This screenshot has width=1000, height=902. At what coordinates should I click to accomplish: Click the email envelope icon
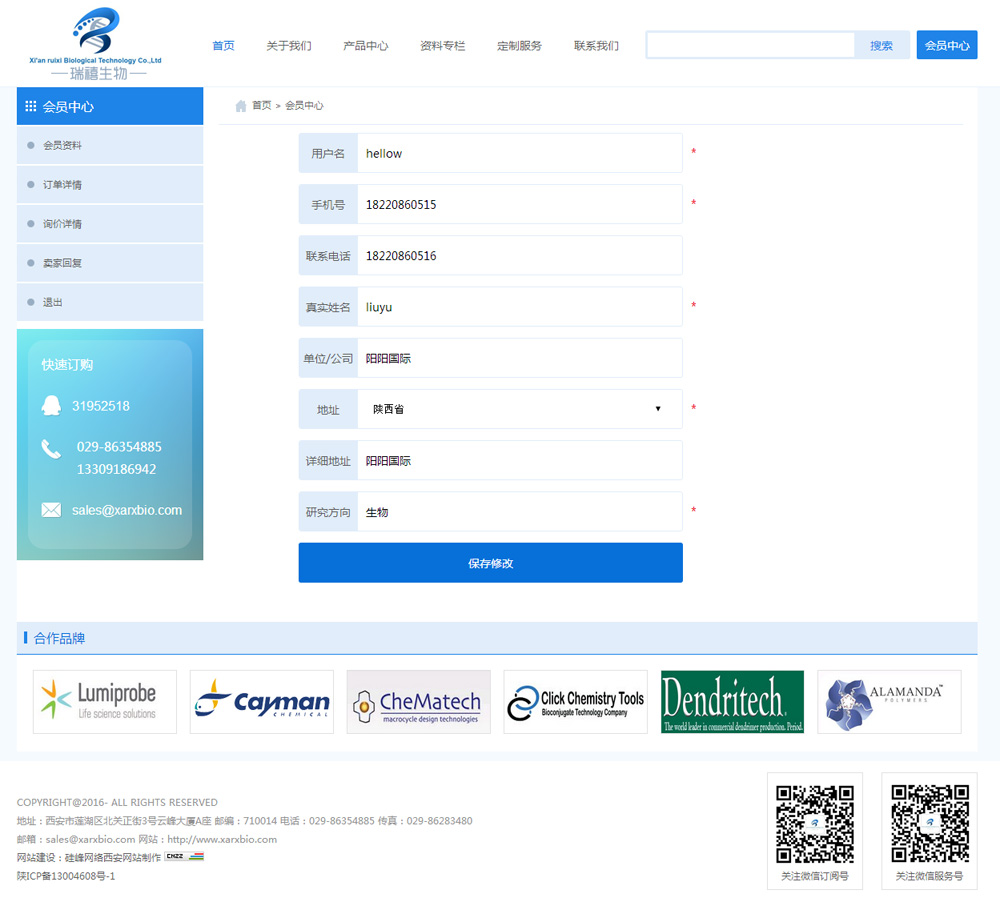pos(51,510)
